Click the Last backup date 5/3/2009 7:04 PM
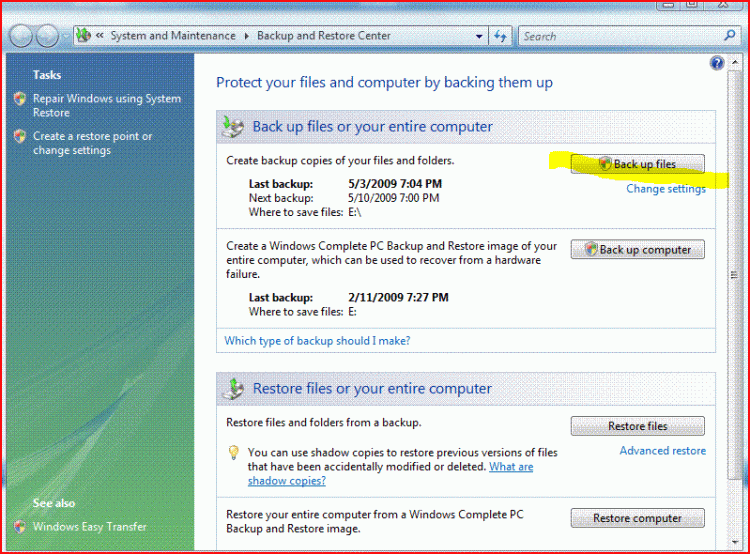750x554 pixels. pyautogui.click(x=395, y=184)
